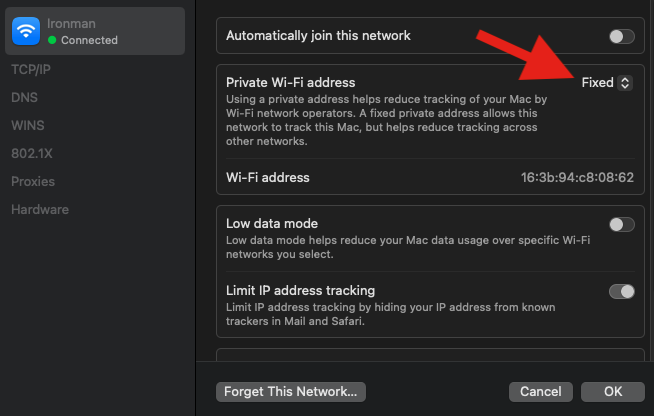Turn off Limit IP address tracking

pyautogui.click(x=621, y=291)
